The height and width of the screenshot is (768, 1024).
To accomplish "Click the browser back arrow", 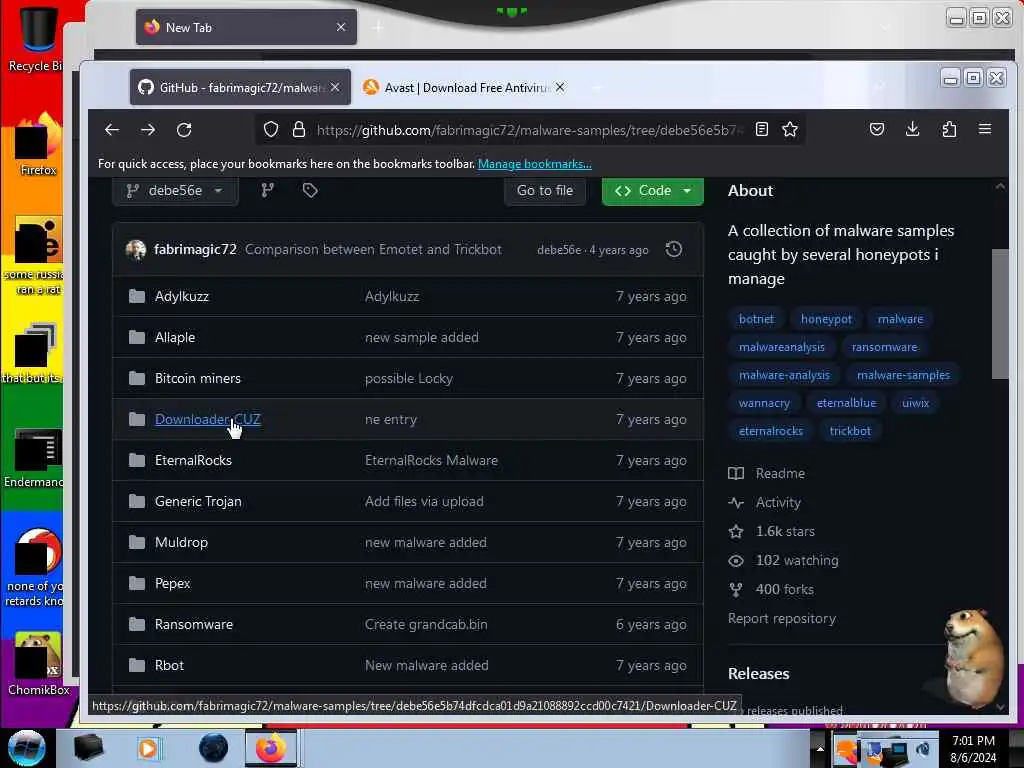I will 112,129.
